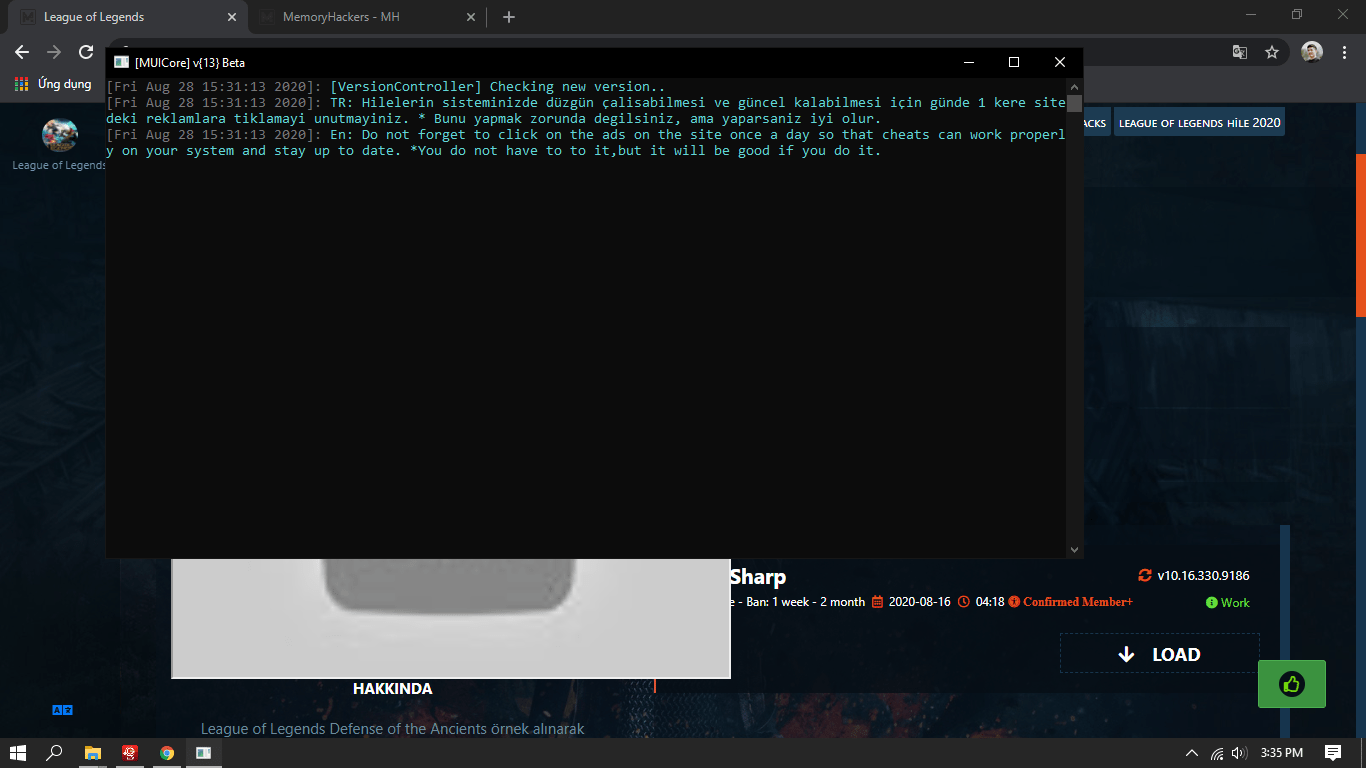Click the console scrollbar down arrow
Viewport: 1366px width, 768px height.
(1074, 549)
